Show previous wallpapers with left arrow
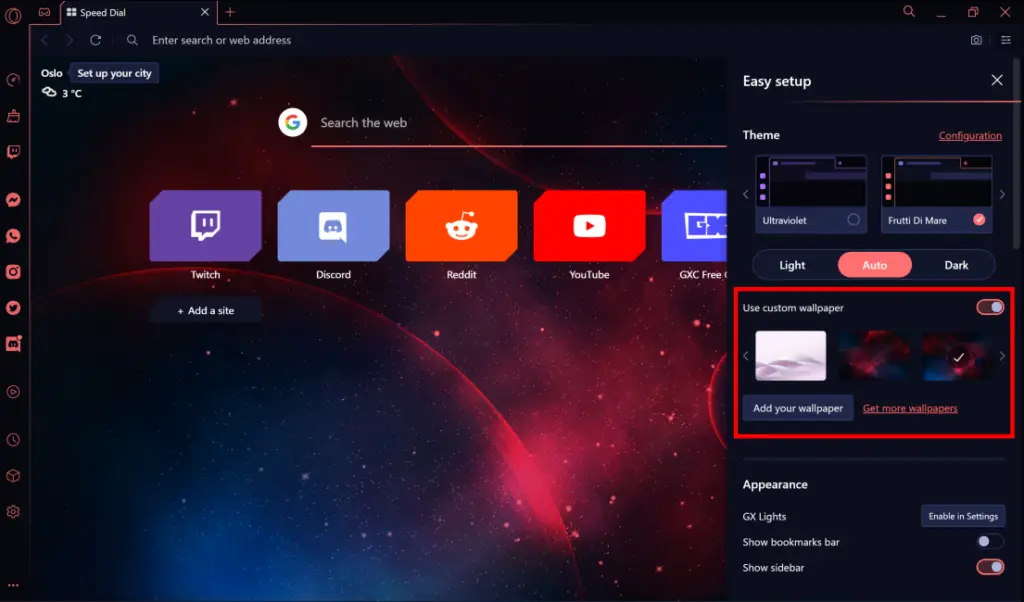This screenshot has height=602, width=1024. [746, 356]
